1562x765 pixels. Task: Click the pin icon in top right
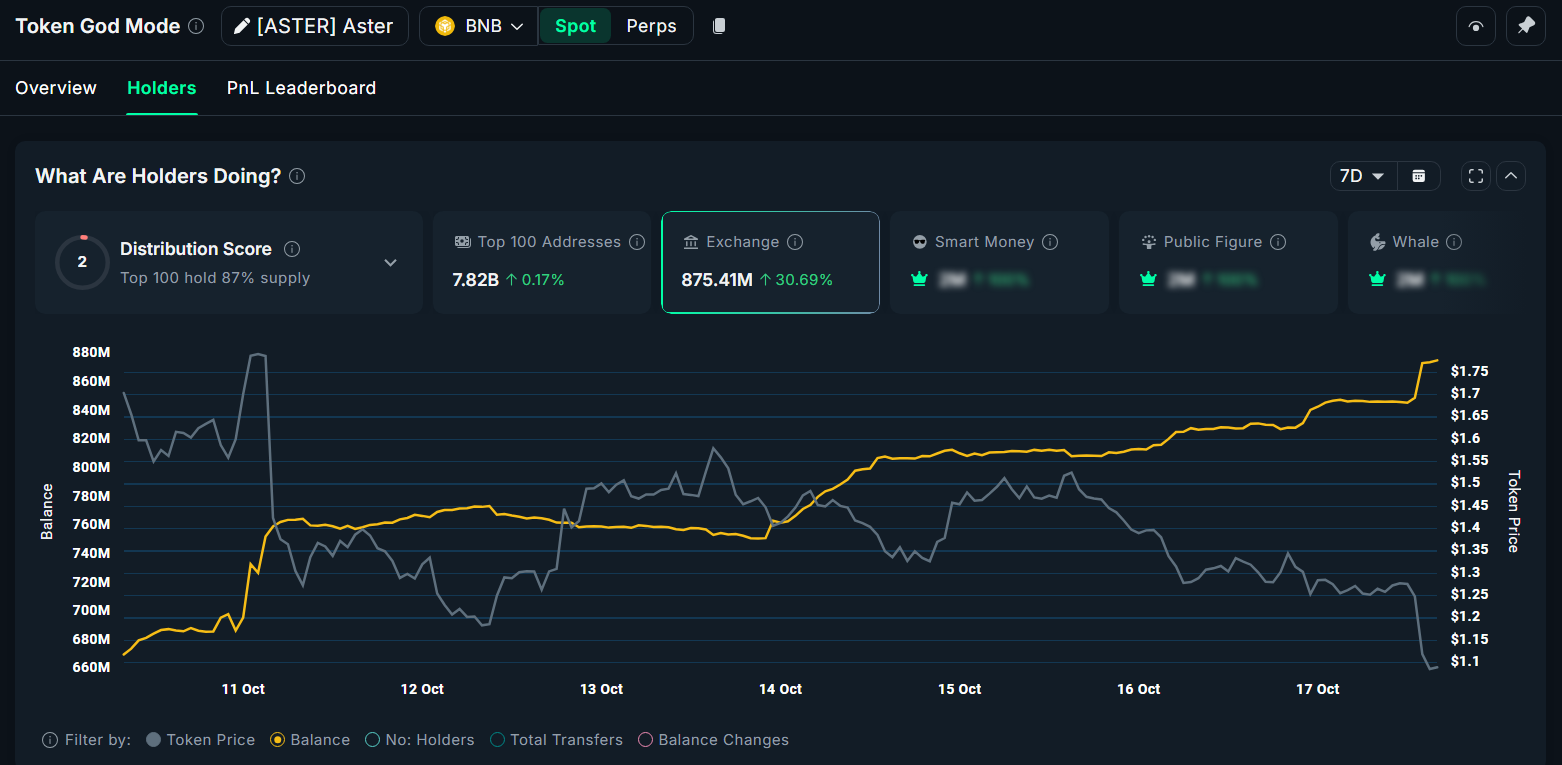point(1525,26)
